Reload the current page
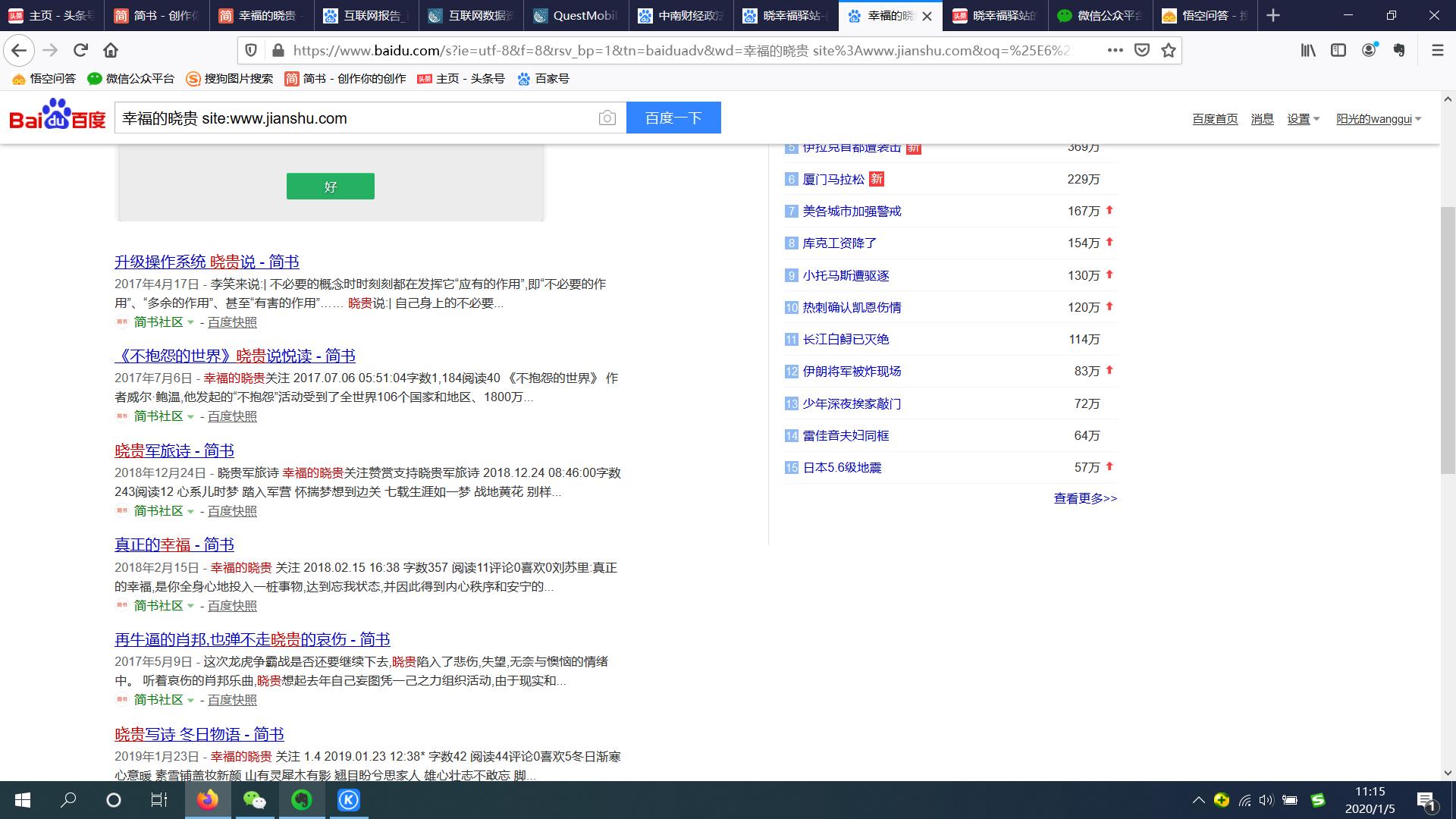This screenshot has width=1456, height=819. click(x=80, y=51)
